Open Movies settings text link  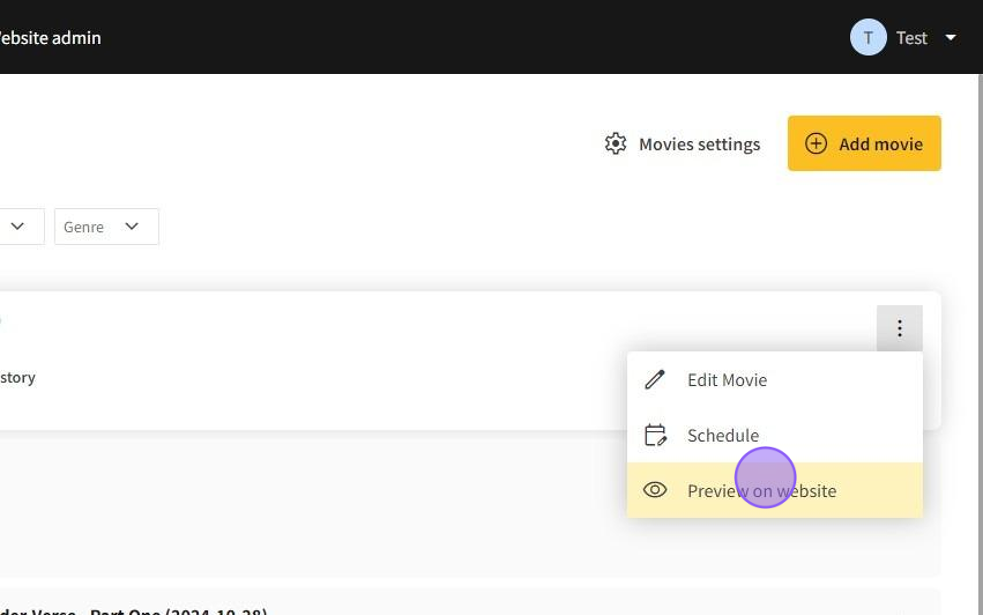tap(699, 144)
